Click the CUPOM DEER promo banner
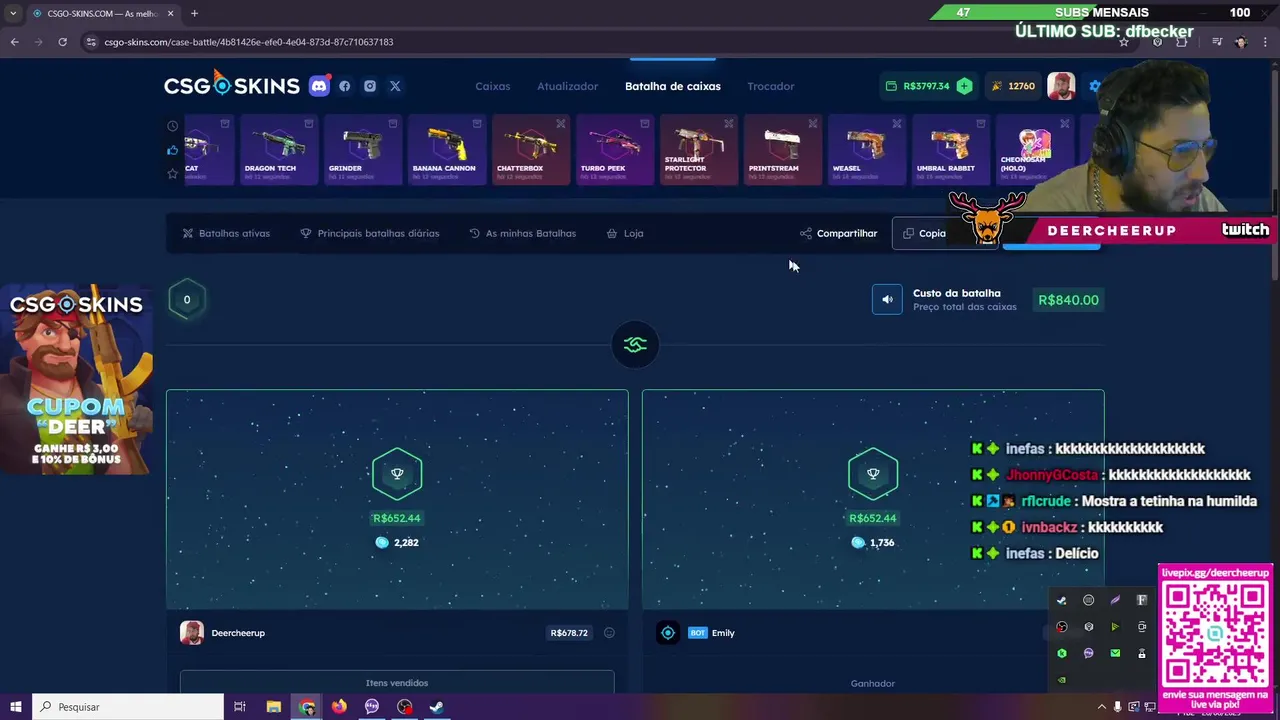Image resolution: width=1280 pixels, height=720 pixels. coord(76,380)
